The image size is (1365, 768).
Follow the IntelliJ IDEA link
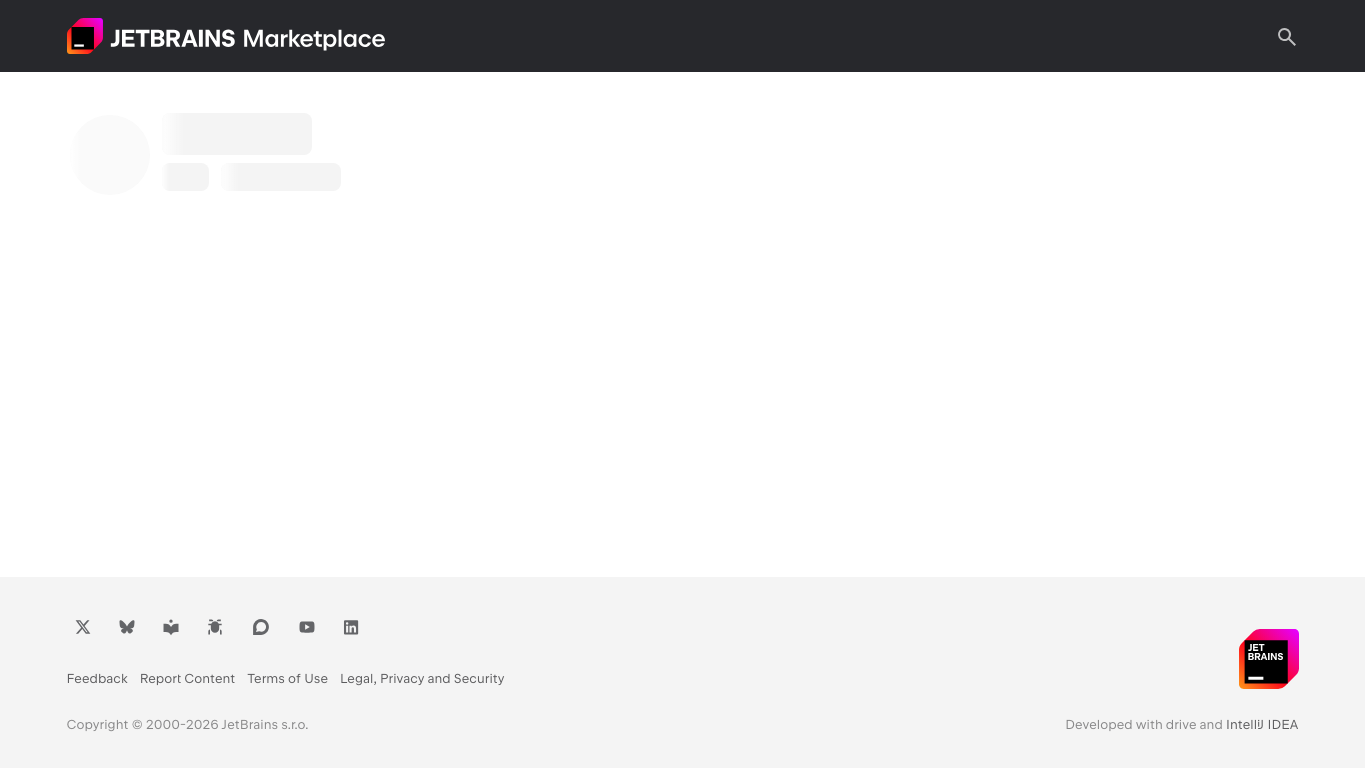[1262, 725]
